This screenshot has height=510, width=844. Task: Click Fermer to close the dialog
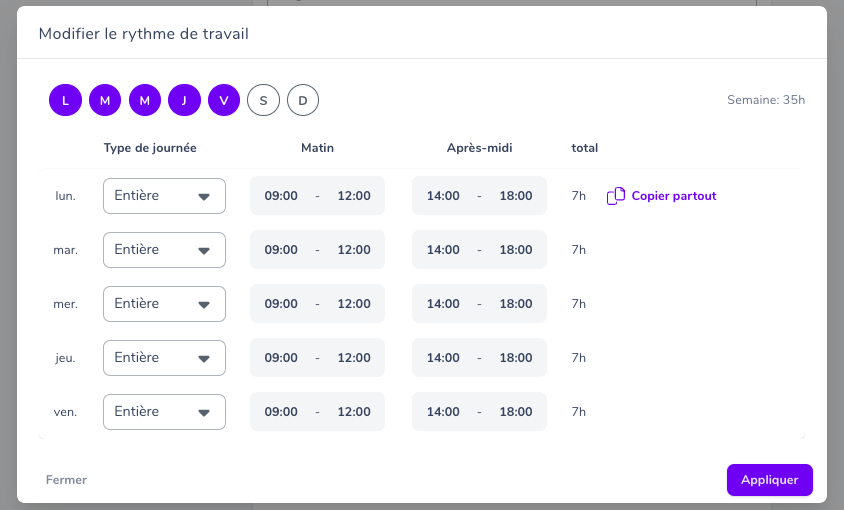[66, 480]
